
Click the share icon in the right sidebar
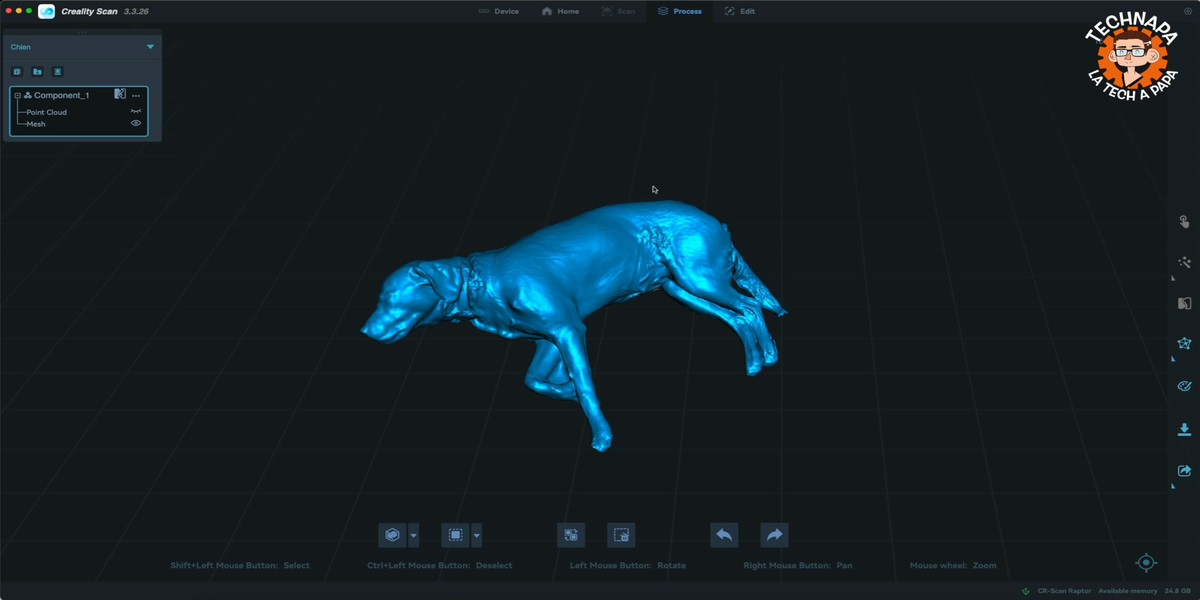pyautogui.click(x=1184, y=470)
